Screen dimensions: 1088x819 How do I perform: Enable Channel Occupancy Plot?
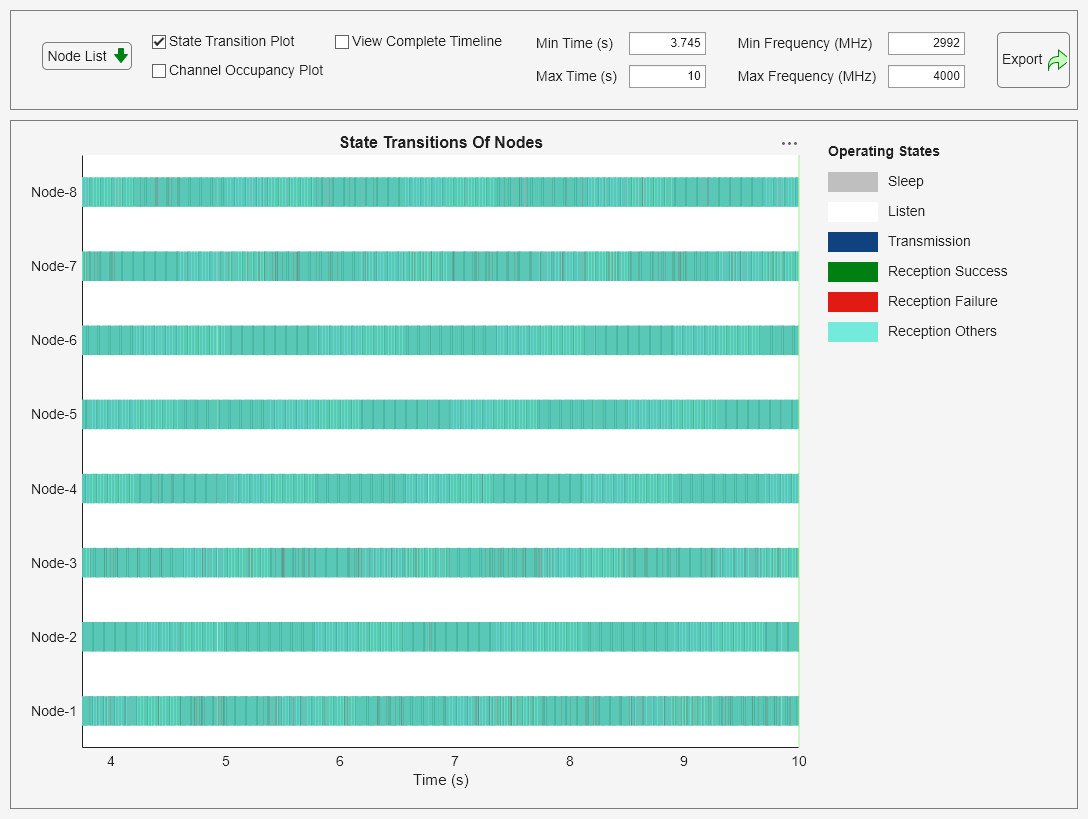click(x=157, y=71)
